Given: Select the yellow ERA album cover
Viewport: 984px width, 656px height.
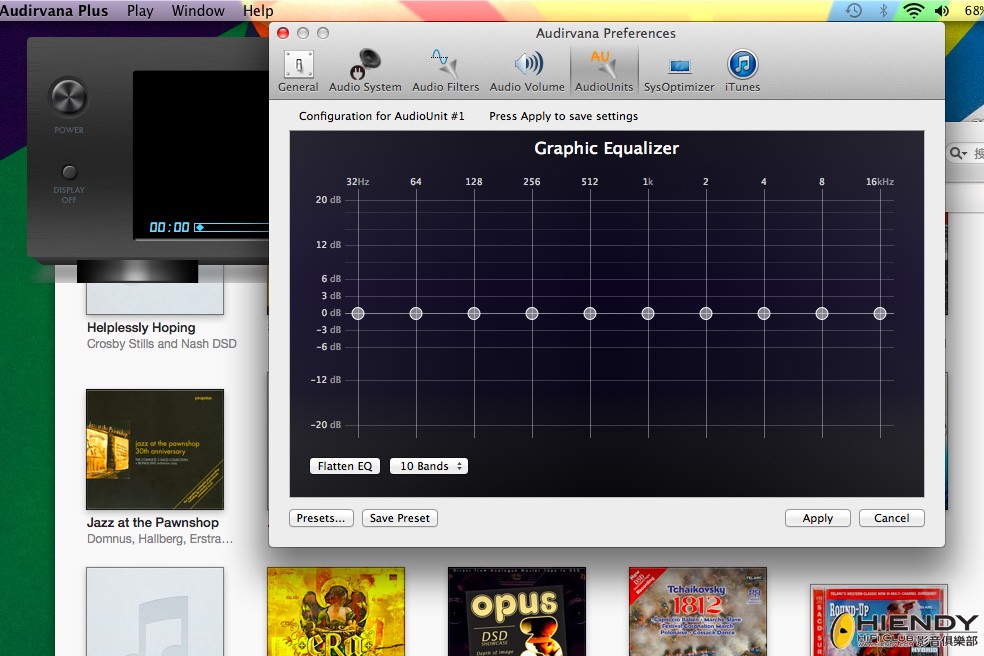Looking at the screenshot, I should (x=336, y=611).
